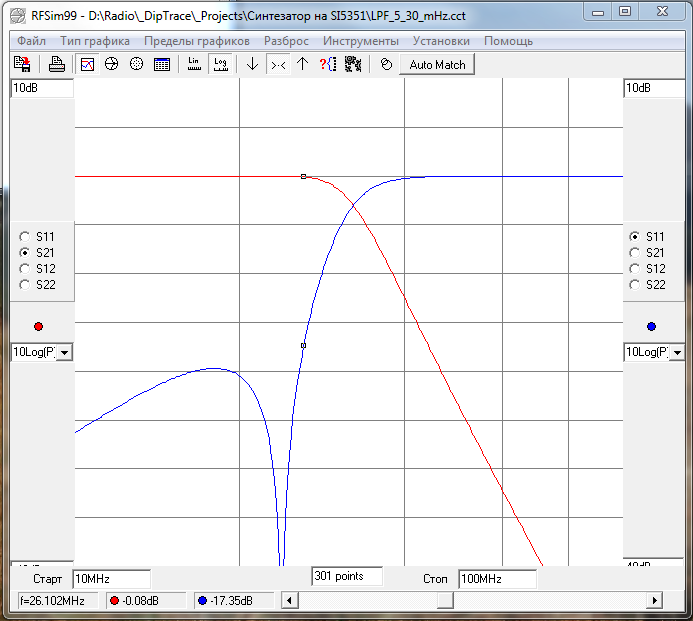
Task: Open the save/load circuit file icon
Action: click(22, 65)
